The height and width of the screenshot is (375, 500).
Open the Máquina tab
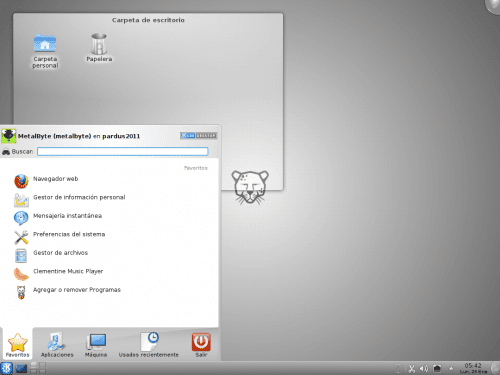pos(96,345)
